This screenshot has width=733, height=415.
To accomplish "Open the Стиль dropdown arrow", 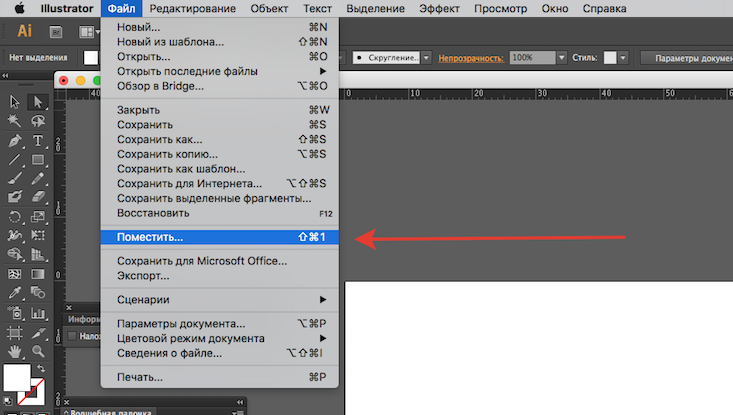I will pos(623,57).
